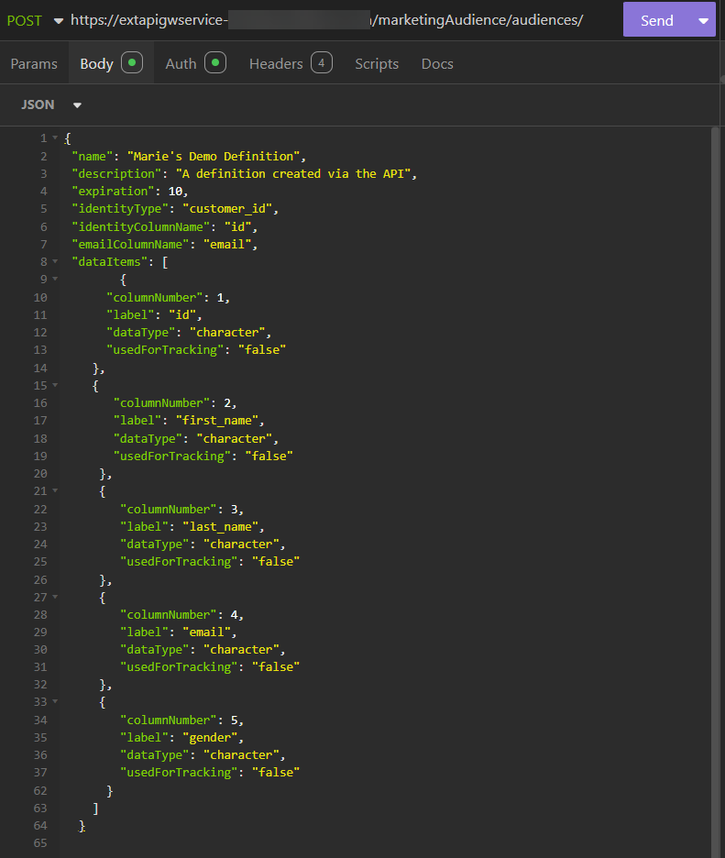Expand the folded object at line 33
Image resolution: width=725 pixels, height=858 pixels.
(x=55, y=702)
